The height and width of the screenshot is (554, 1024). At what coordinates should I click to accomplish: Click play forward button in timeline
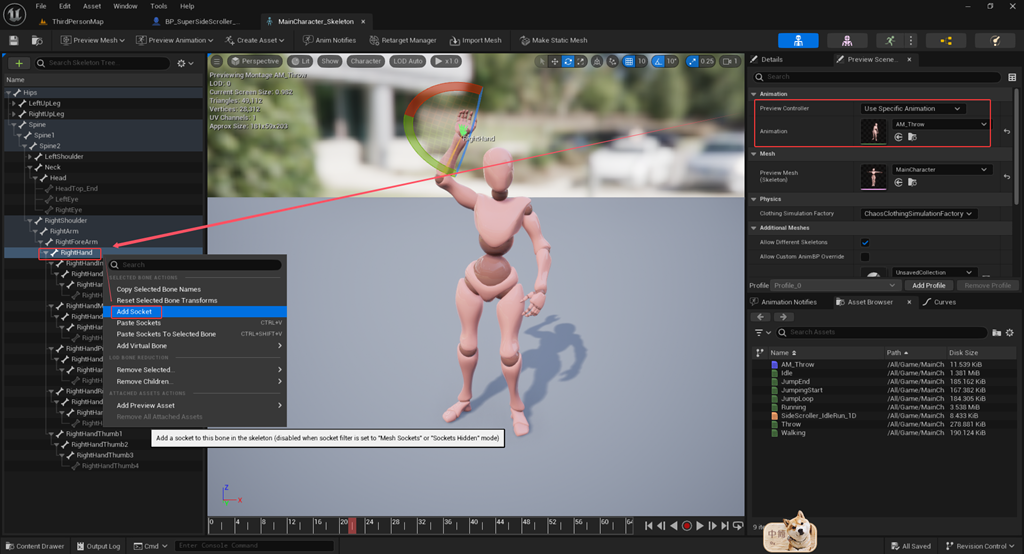(700, 525)
